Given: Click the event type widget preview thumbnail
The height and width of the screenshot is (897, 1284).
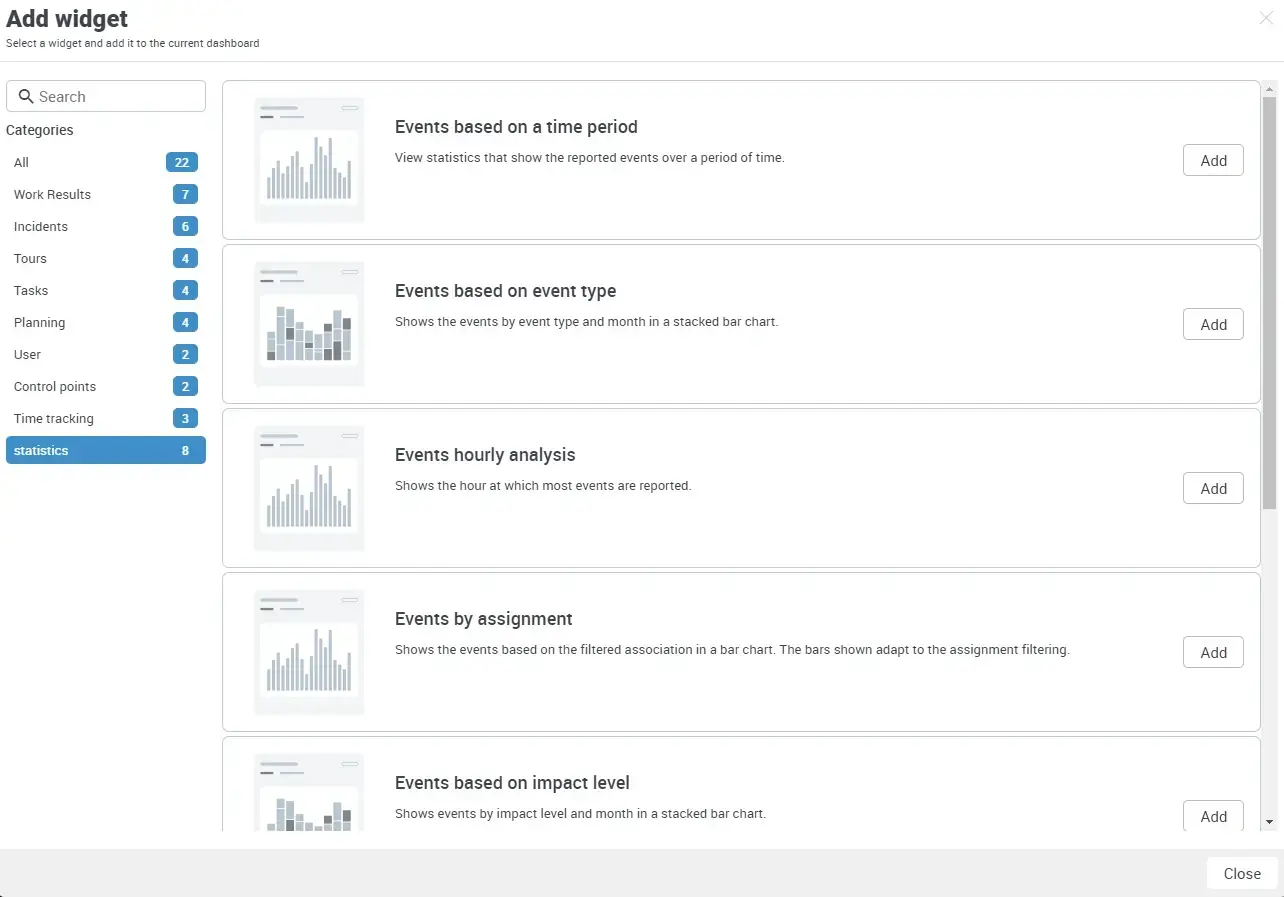Looking at the screenshot, I should click(308, 323).
